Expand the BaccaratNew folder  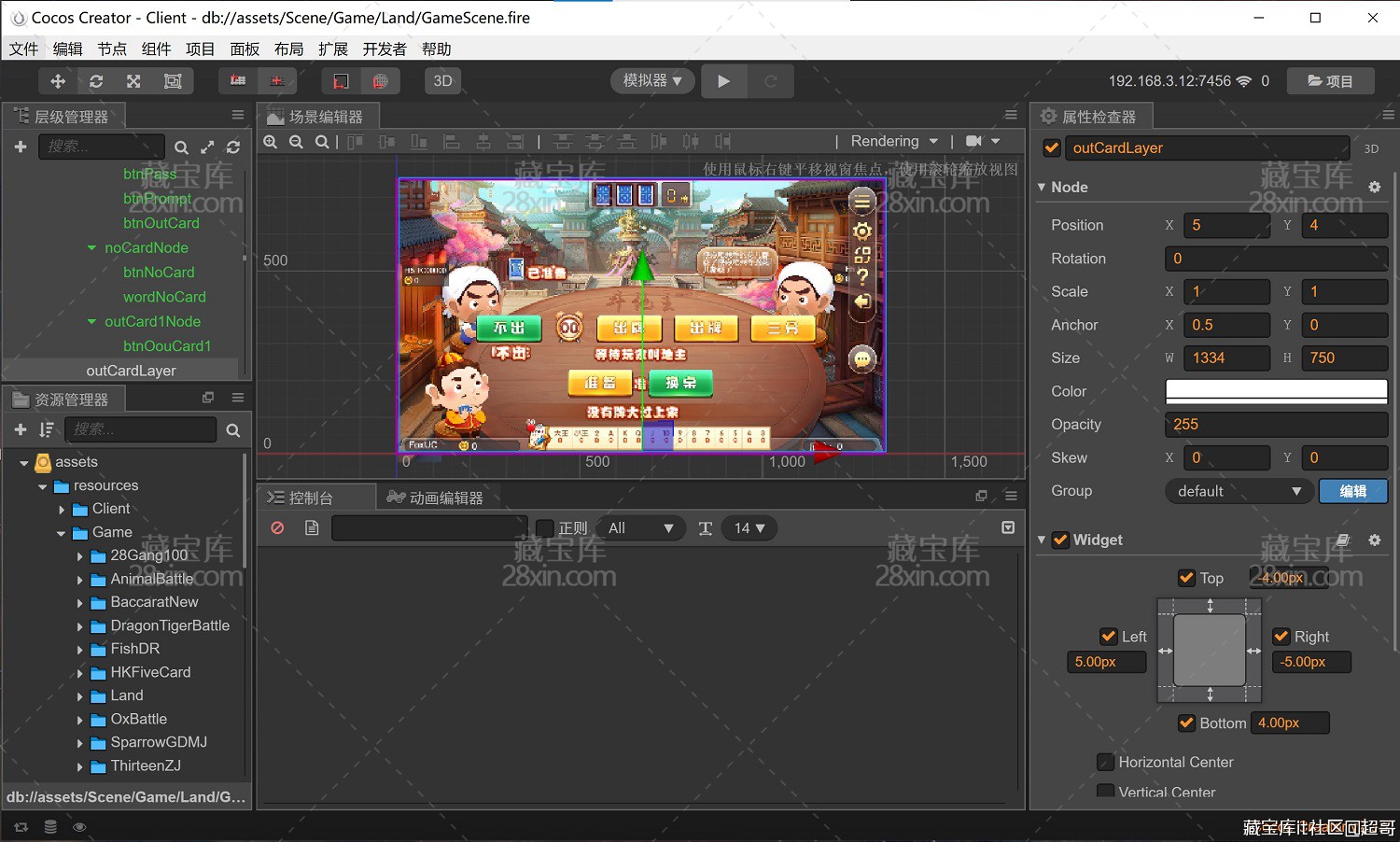coord(80,603)
